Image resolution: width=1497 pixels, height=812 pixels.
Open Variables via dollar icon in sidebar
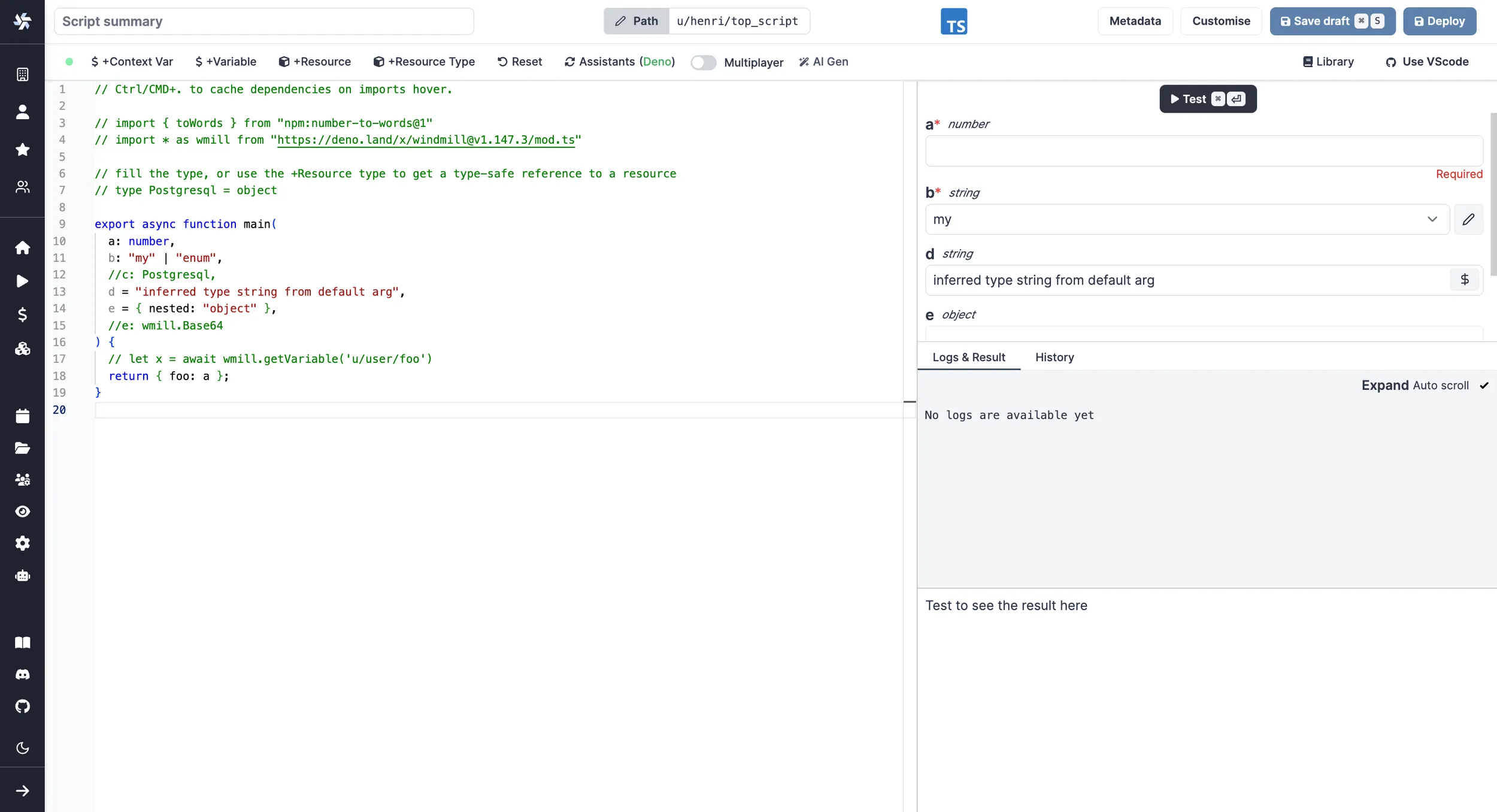coord(22,314)
